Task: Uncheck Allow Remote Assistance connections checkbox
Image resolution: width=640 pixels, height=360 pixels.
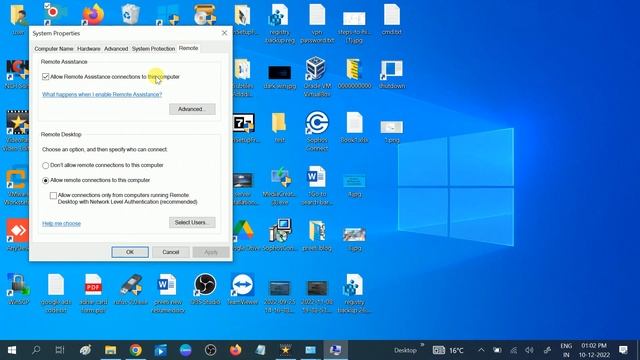Action: [x=45, y=77]
